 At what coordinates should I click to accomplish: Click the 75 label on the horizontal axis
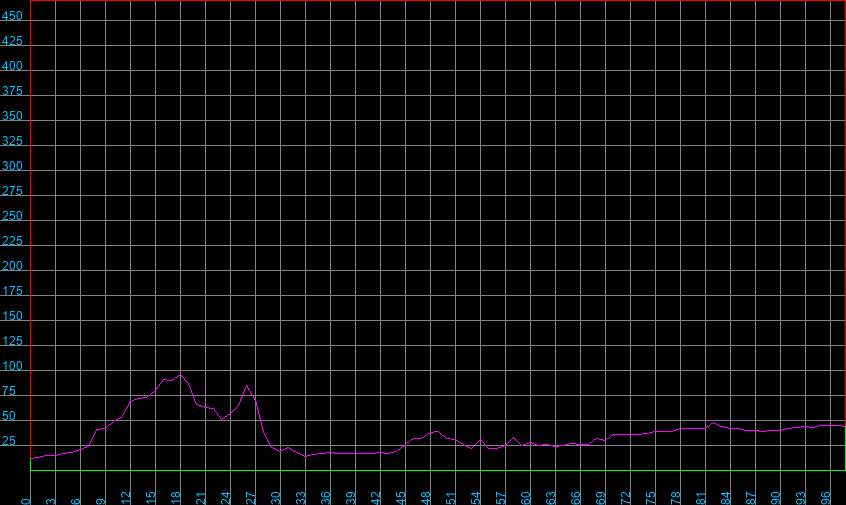651,498
